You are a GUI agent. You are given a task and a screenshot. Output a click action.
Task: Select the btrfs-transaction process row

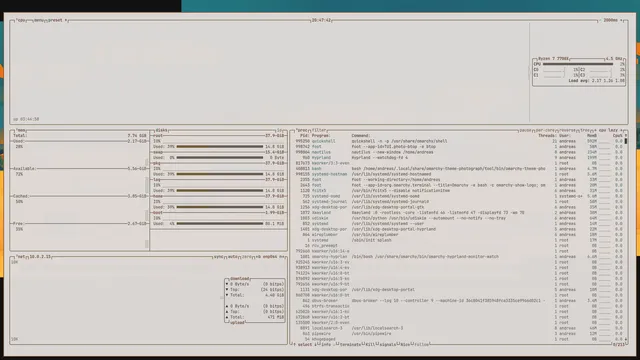[x=459, y=306]
